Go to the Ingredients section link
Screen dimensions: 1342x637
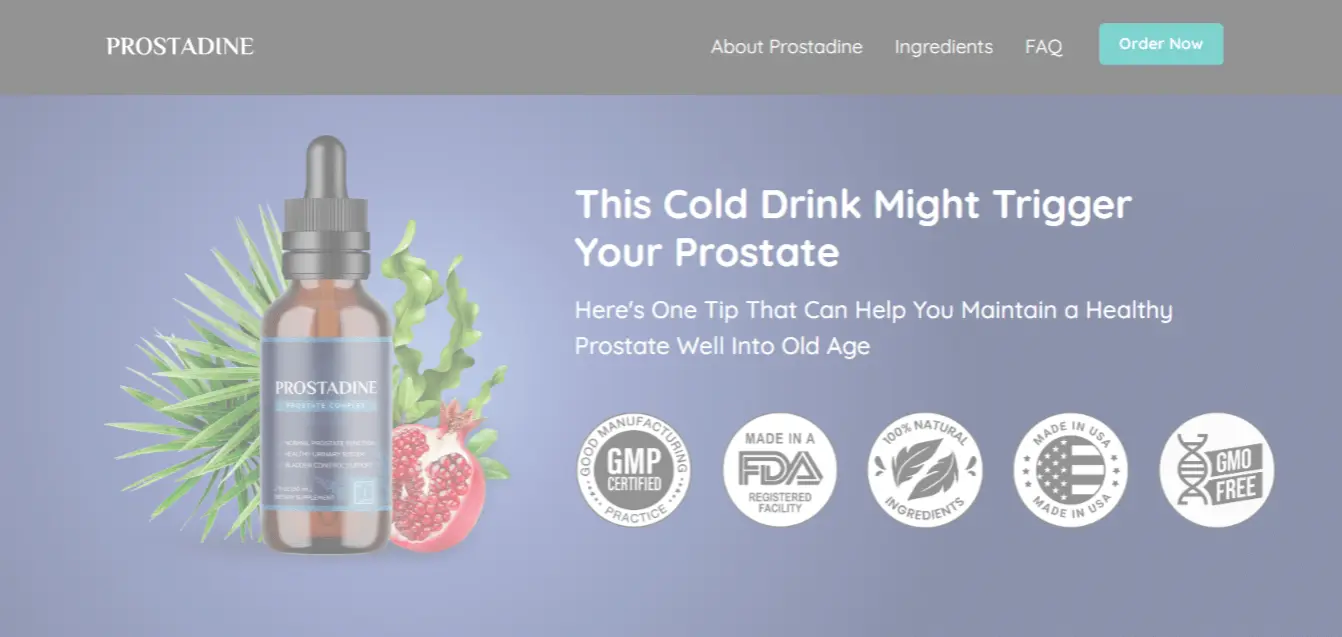pyautogui.click(x=944, y=47)
